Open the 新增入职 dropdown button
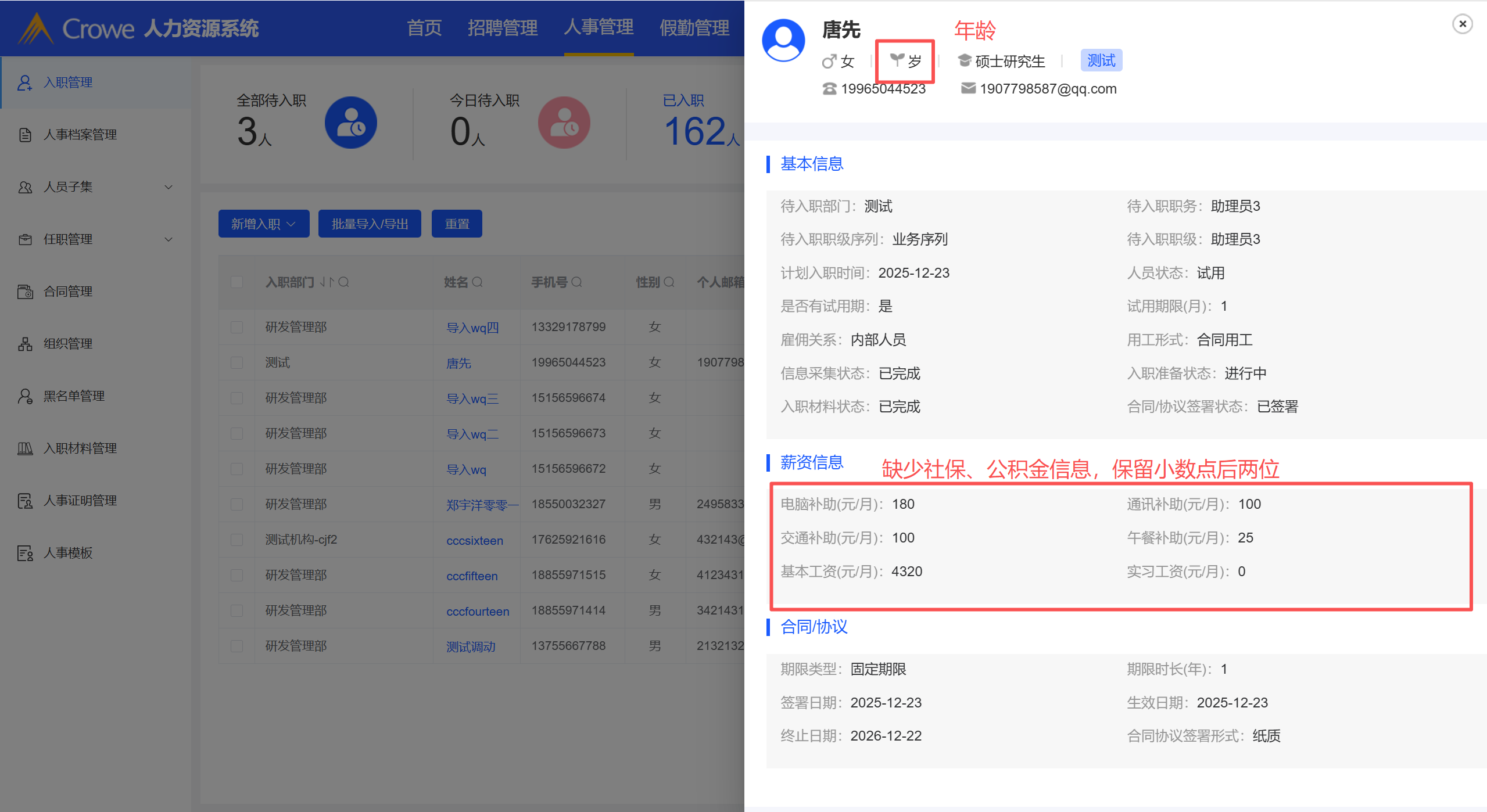This screenshot has height=812, width=1487. pos(263,224)
